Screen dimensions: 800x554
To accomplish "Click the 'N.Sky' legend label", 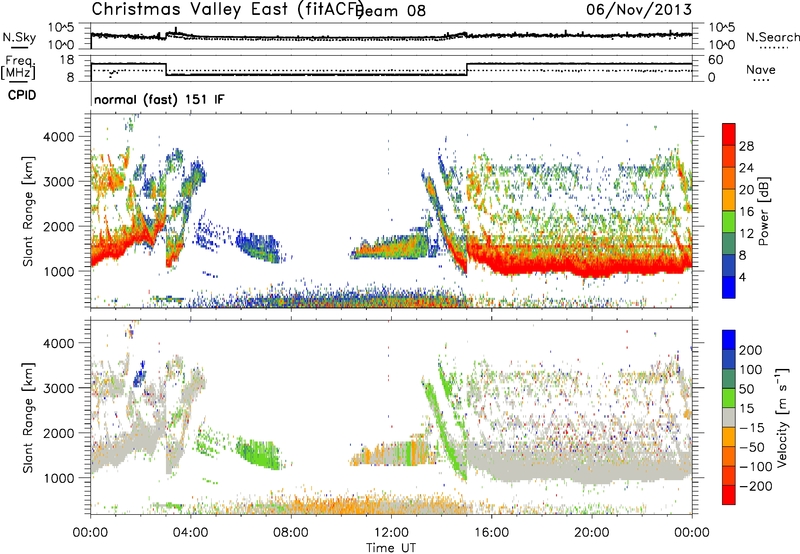I will pos(19,37).
